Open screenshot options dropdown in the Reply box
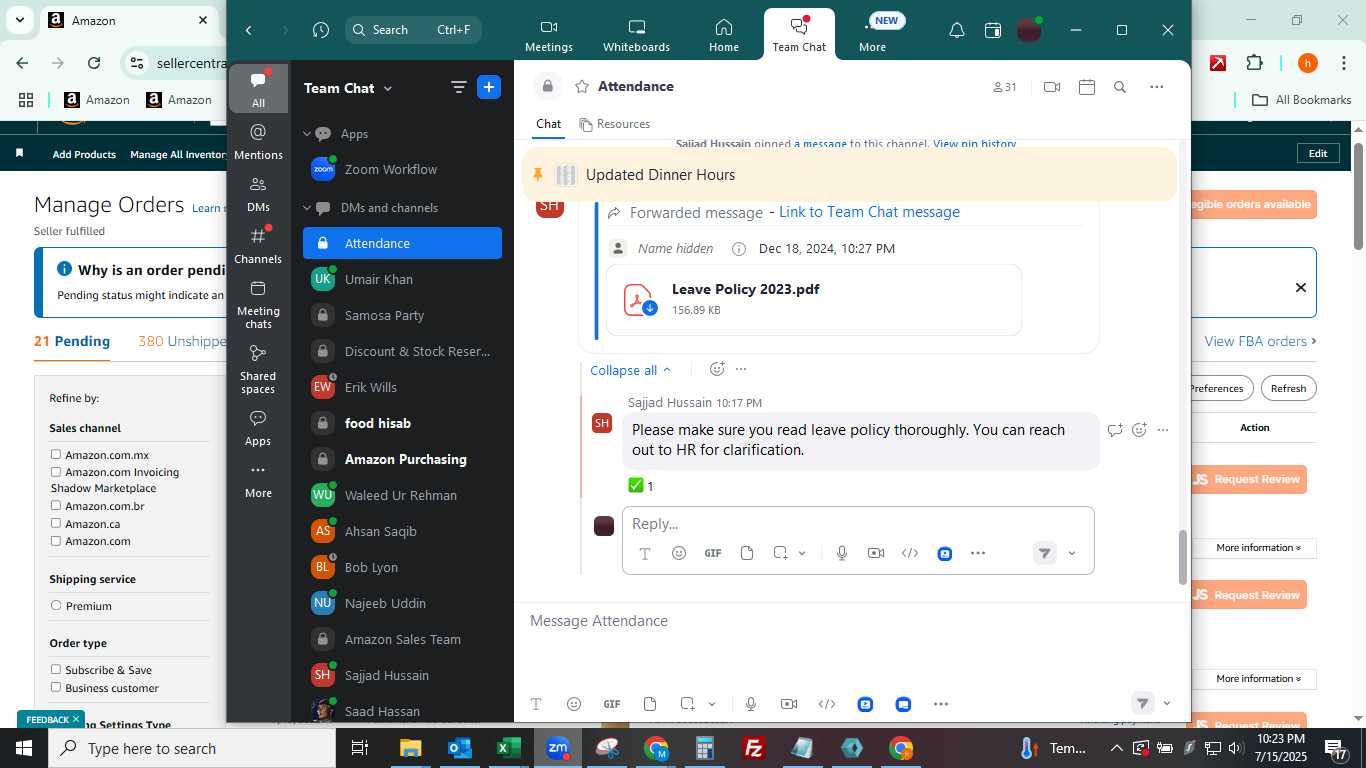The height and width of the screenshot is (768, 1366). 802,553
